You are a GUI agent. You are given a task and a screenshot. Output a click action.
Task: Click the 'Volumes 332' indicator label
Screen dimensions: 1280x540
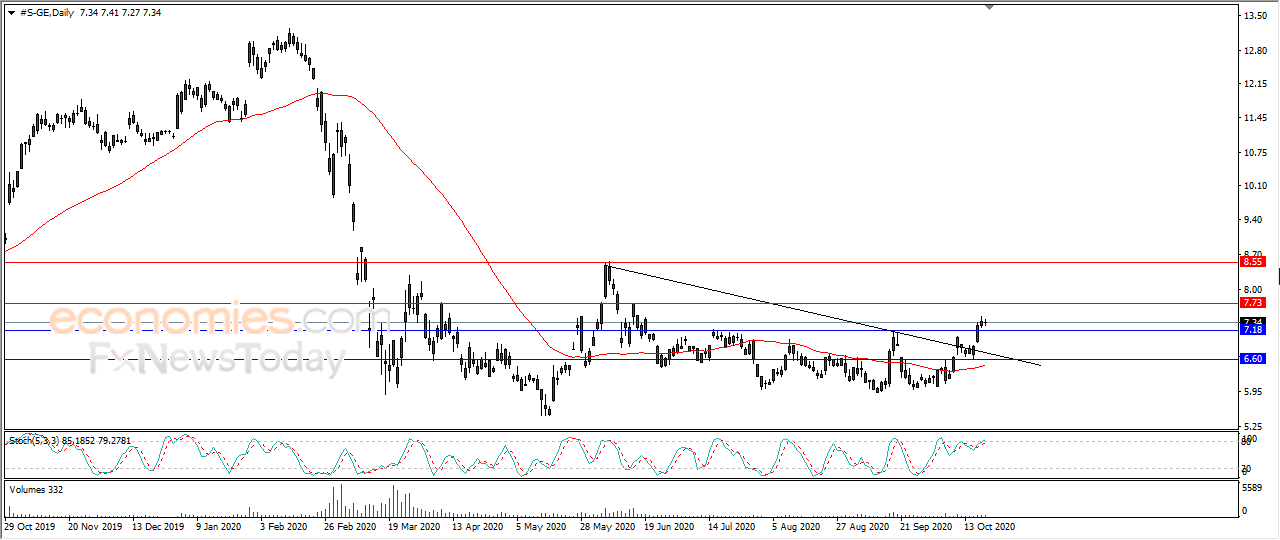coord(37,489)
